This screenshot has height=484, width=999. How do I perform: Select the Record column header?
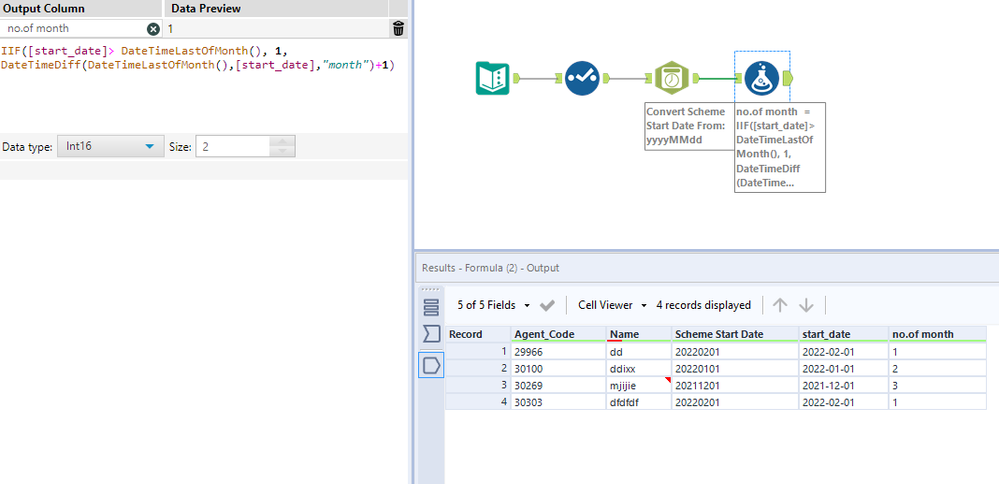[x=478, y=334]
